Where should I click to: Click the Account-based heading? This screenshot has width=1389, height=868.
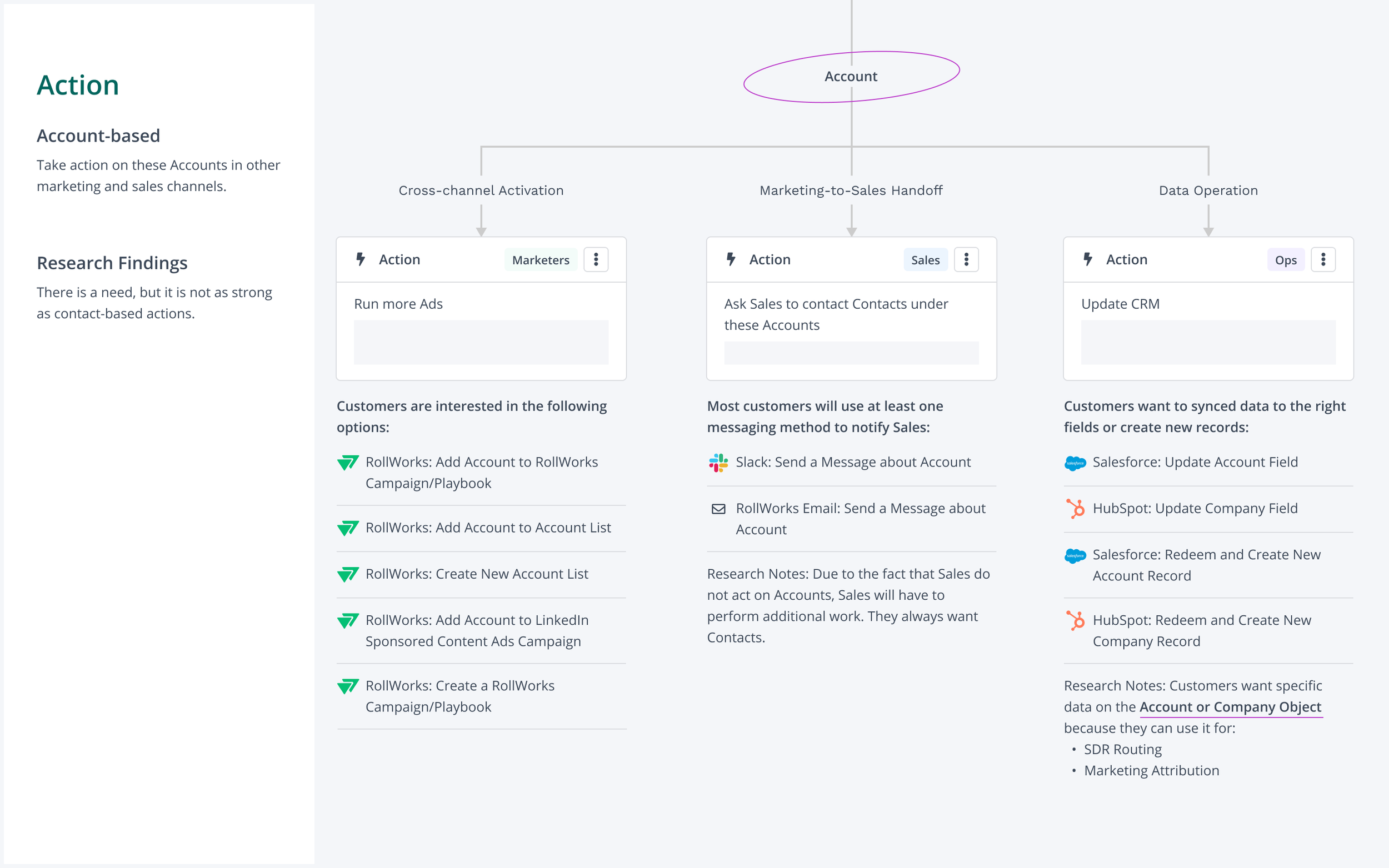tap(98, 136)
